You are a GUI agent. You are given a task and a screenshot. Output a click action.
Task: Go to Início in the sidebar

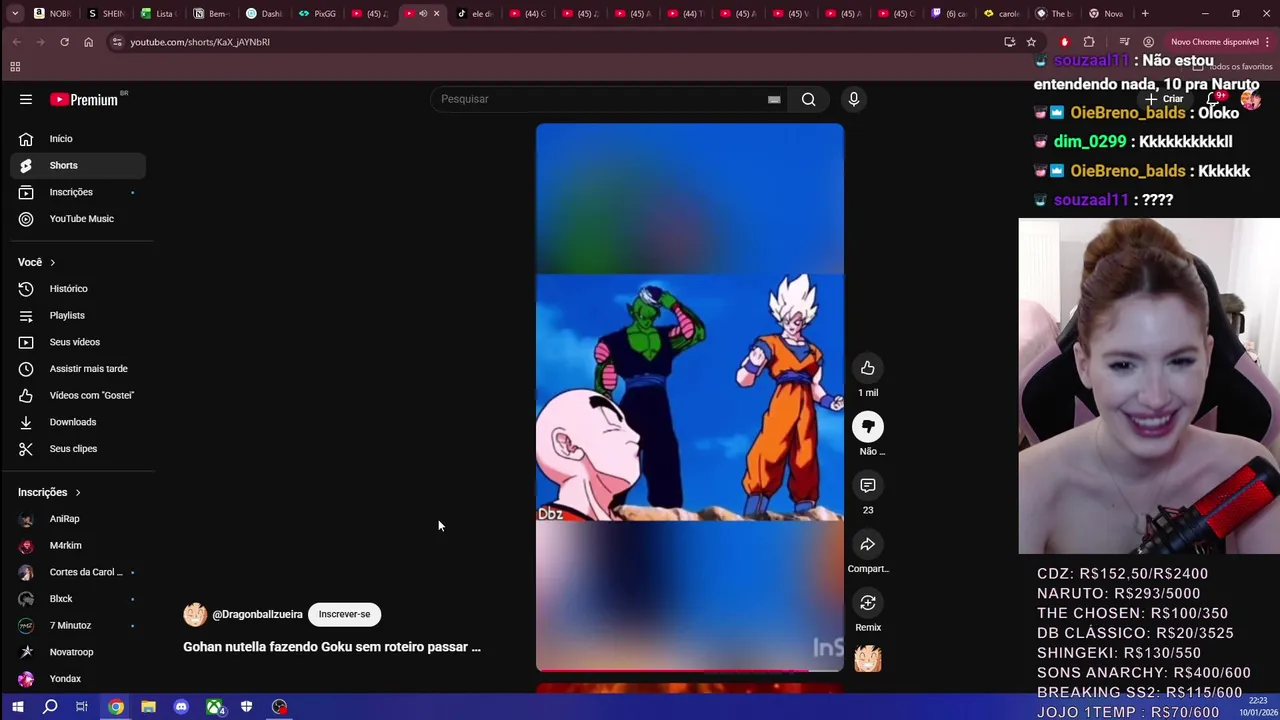point(78,139)
